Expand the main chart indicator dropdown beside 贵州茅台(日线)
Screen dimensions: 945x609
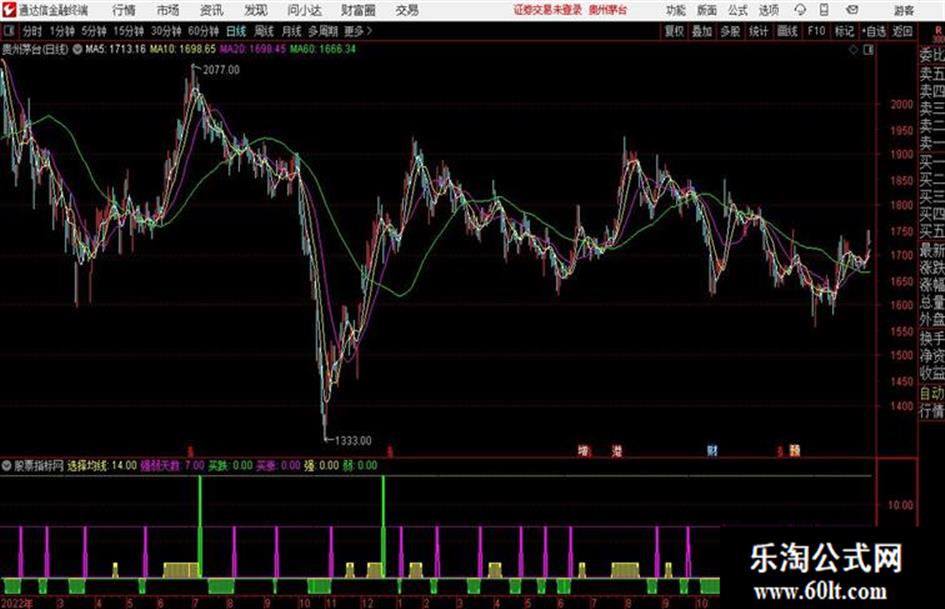tap(77, 49)
